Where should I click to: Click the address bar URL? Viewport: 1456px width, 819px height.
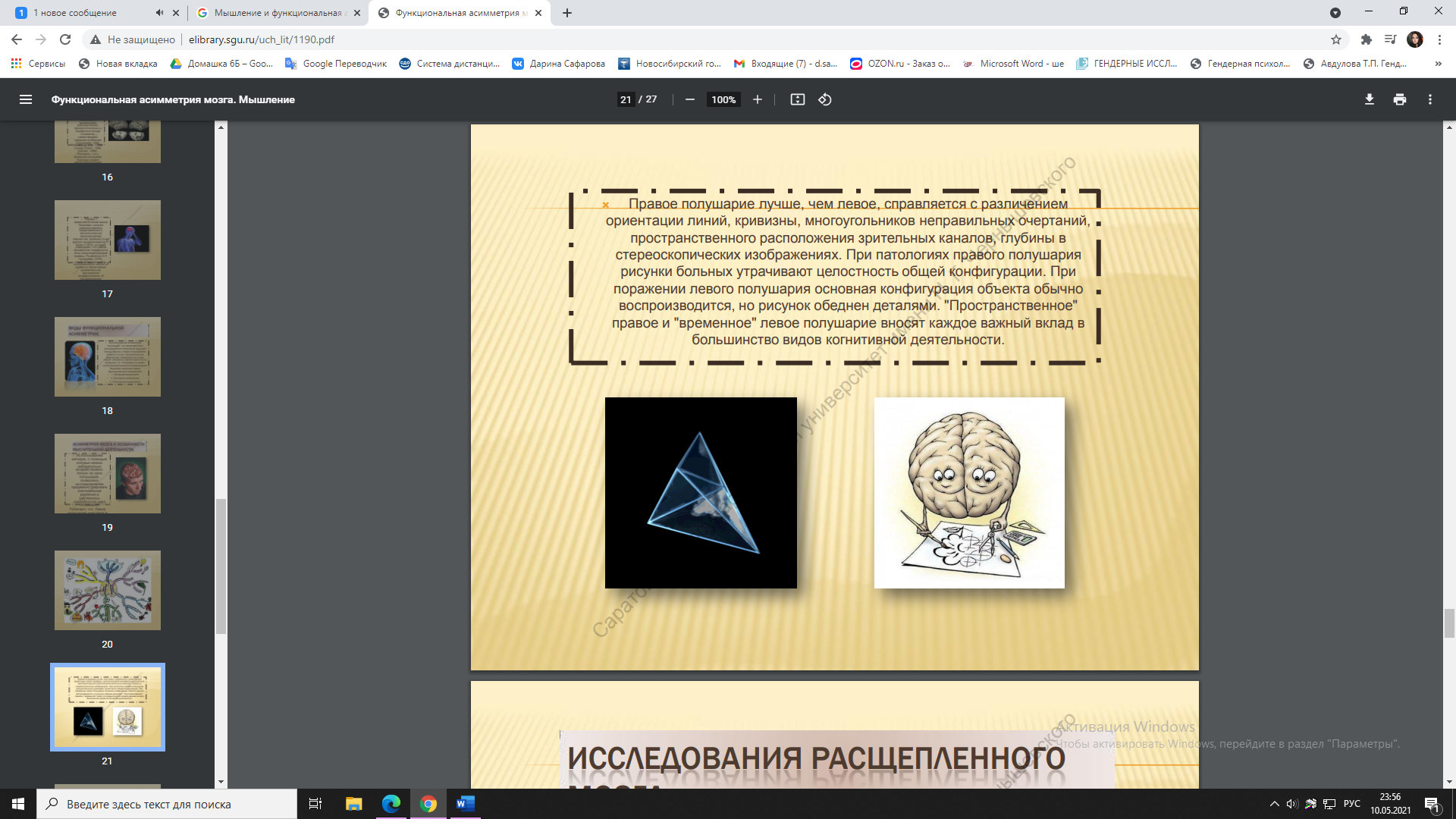pos(262,39)
